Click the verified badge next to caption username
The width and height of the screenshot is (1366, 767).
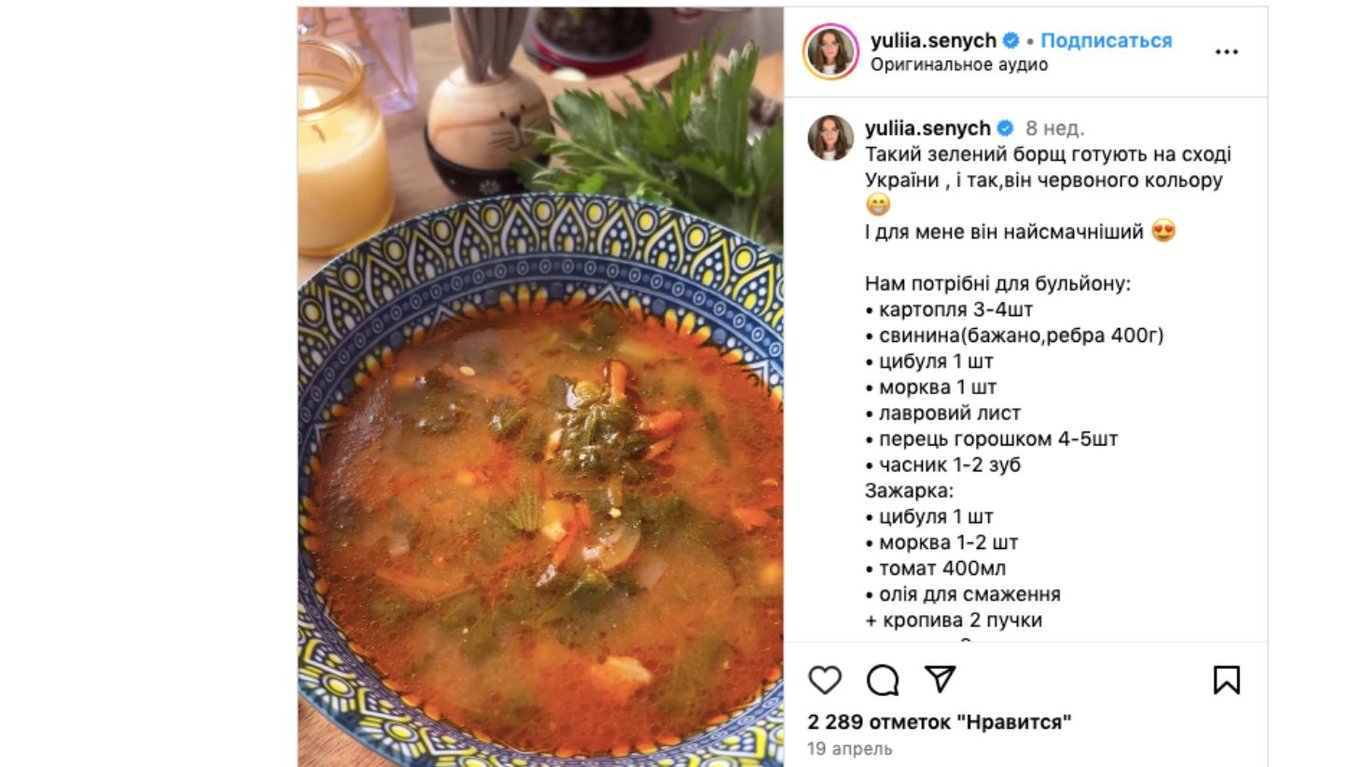1005,128
